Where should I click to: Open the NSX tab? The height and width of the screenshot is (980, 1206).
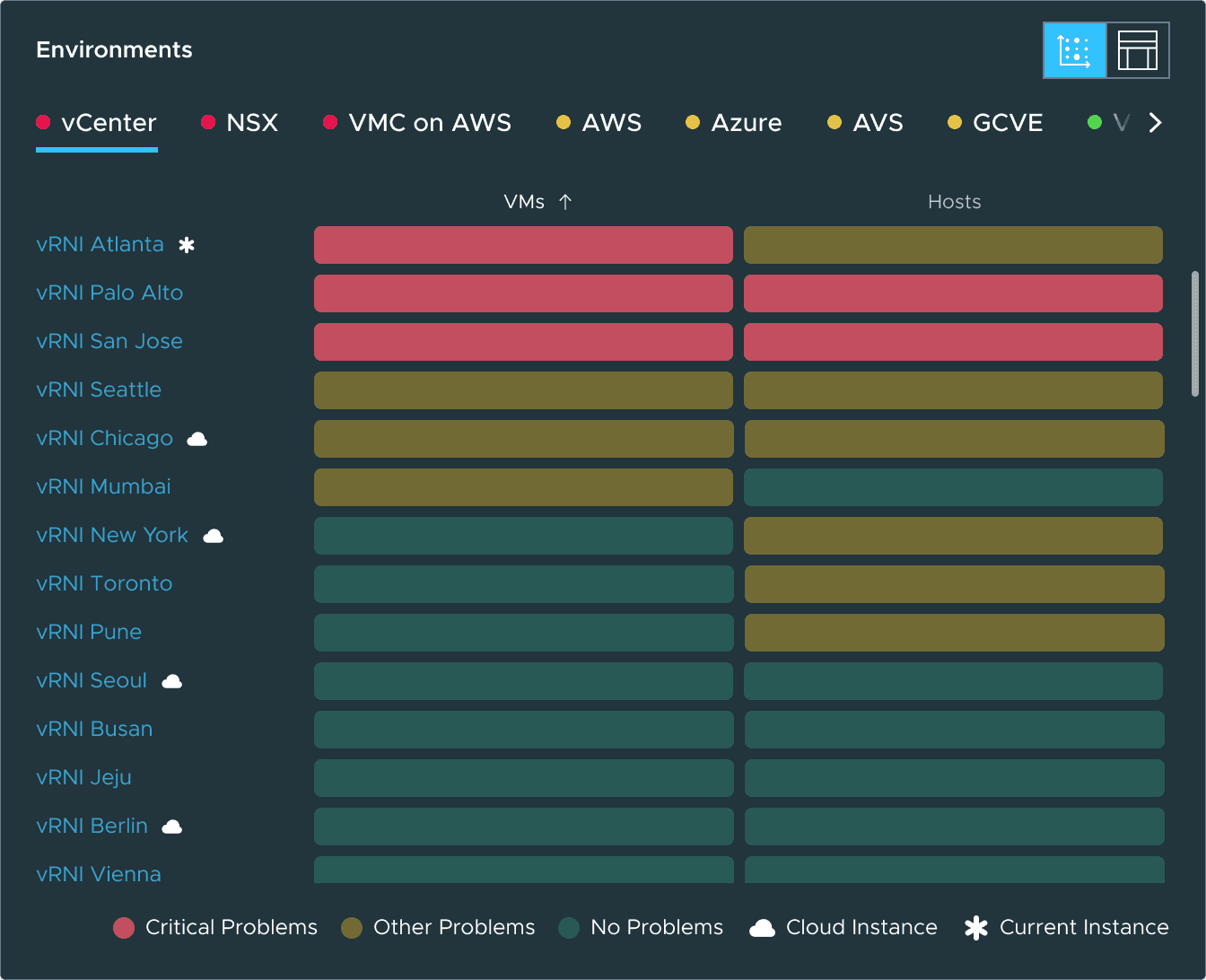tap(240, 123)
